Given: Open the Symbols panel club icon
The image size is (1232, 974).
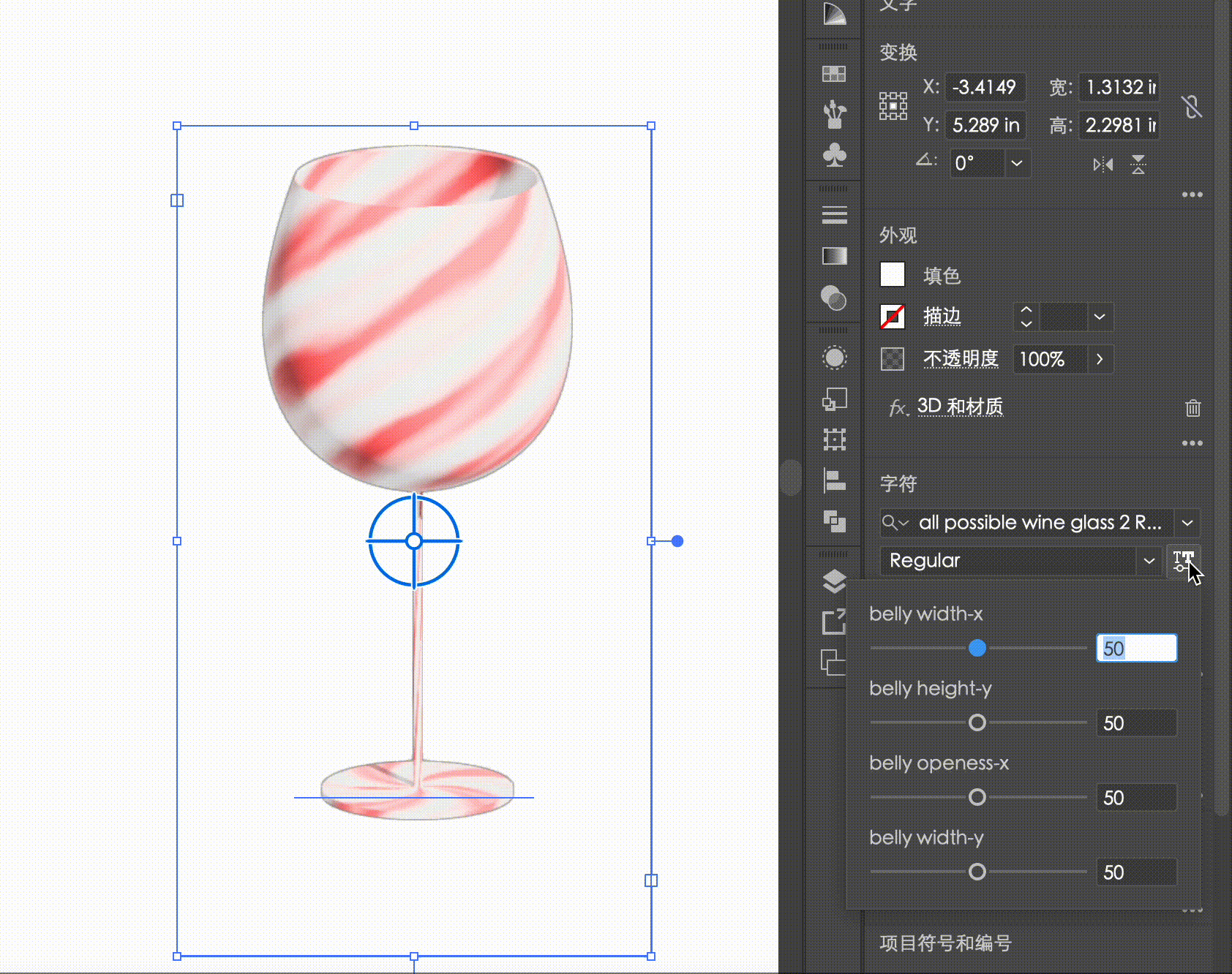Looking at the screenshot, I should [x=834, y=154].
